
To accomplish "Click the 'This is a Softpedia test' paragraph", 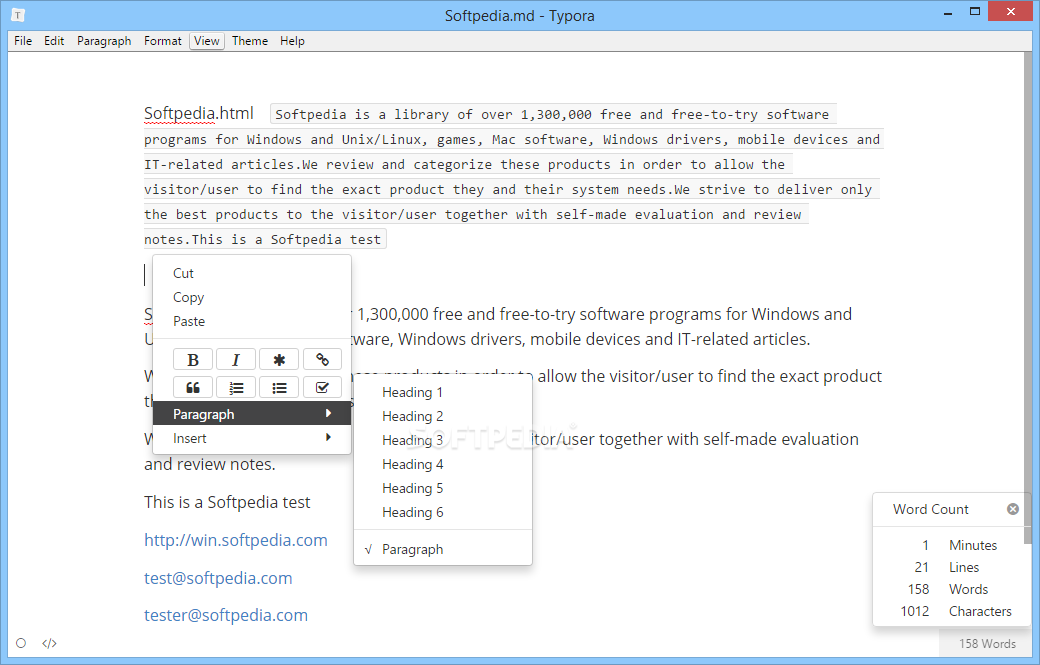I will coord(227,503).
